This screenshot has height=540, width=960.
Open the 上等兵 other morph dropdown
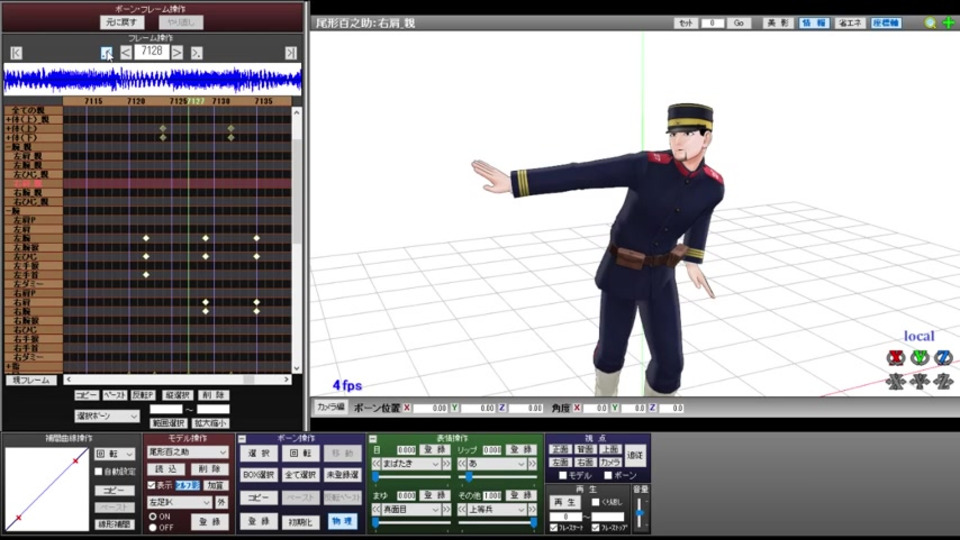(497, 509)
